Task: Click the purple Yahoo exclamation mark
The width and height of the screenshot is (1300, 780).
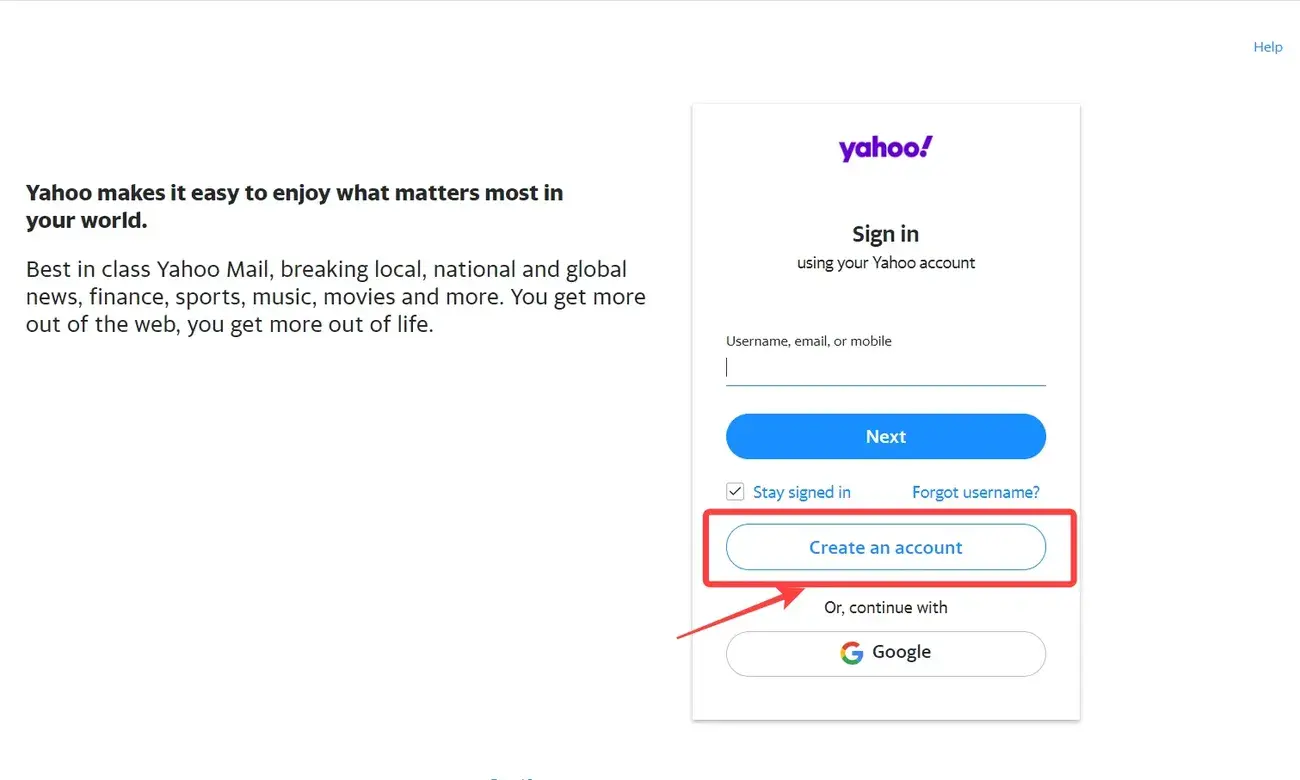Action: point(926,147)
